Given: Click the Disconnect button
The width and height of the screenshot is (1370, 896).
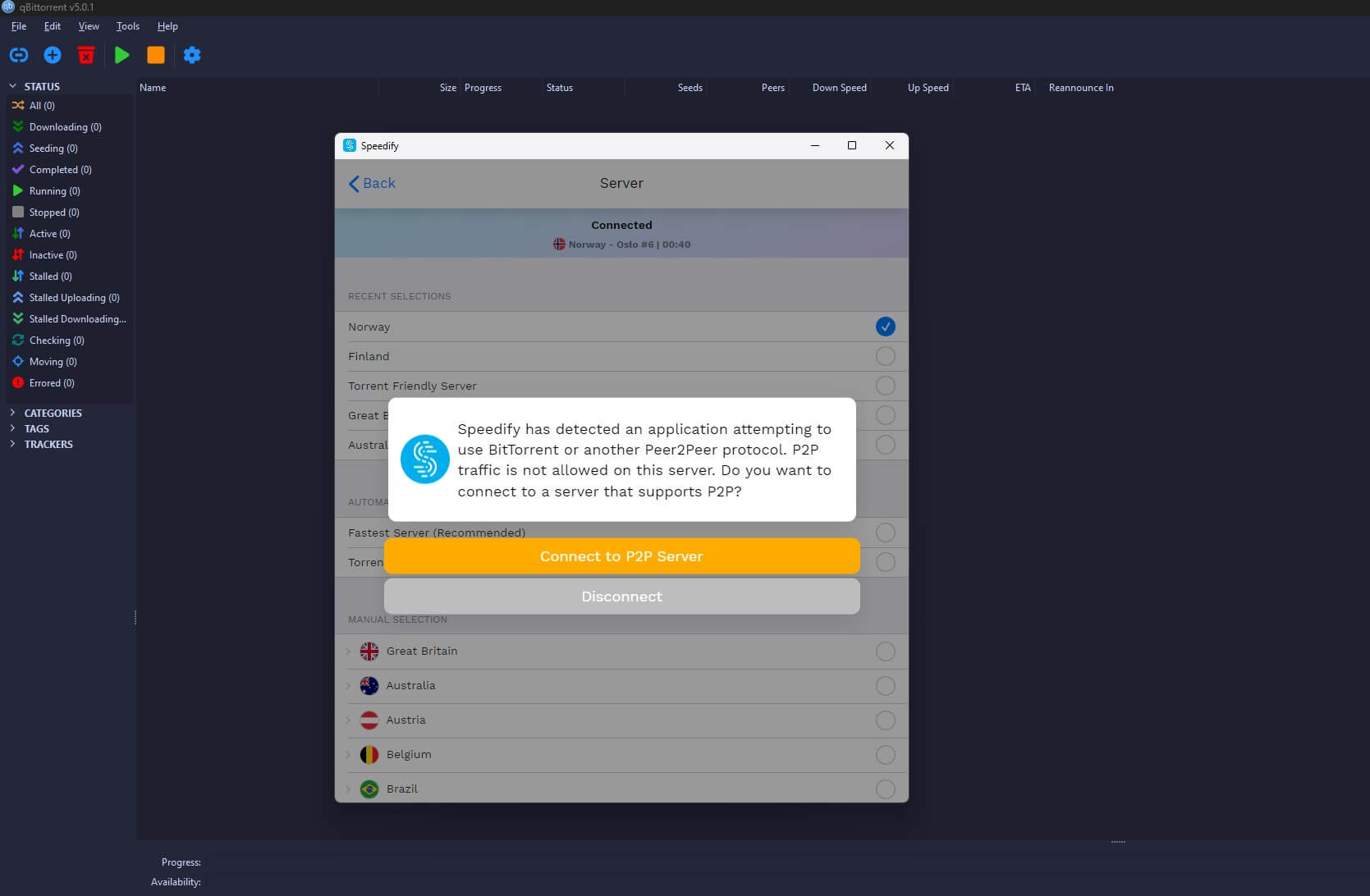Looking at the screenshot, I should (621, 597).
